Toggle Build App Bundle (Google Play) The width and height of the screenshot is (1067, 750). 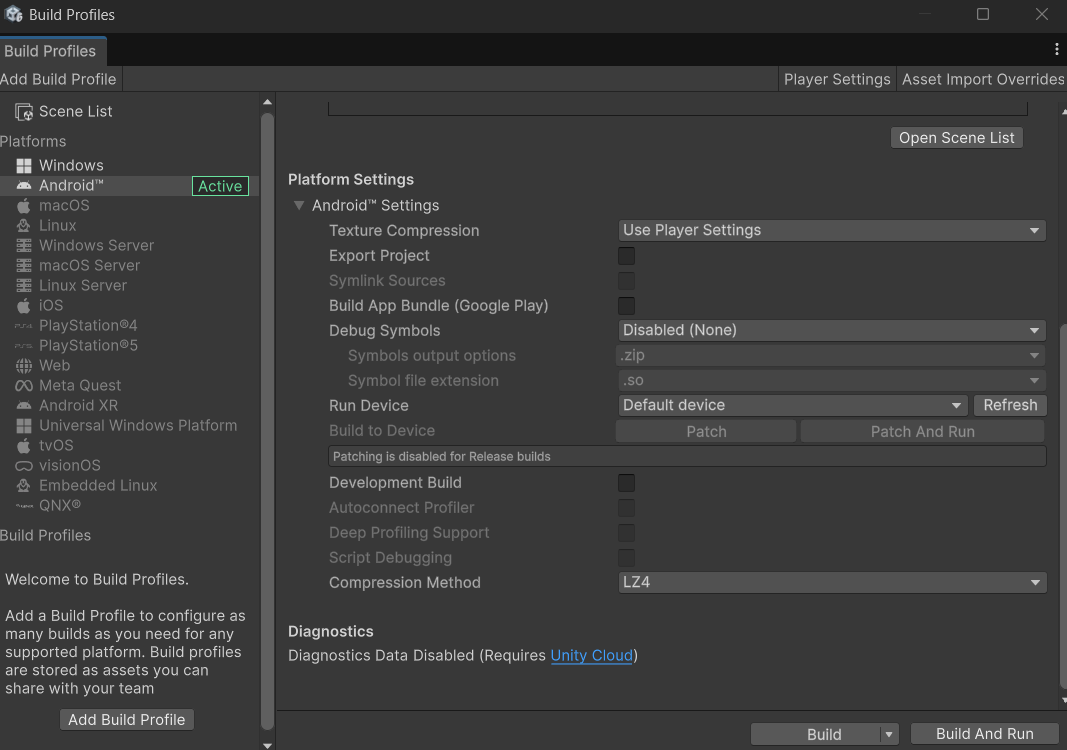[626, 306]
